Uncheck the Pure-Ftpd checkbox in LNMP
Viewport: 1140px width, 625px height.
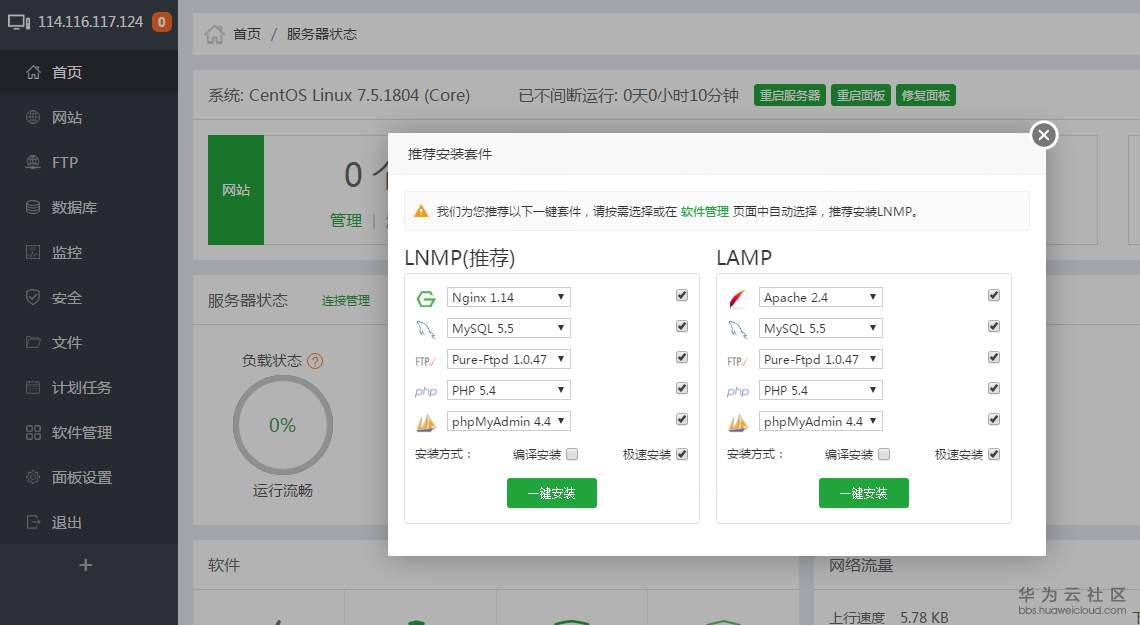pos(682,357)
